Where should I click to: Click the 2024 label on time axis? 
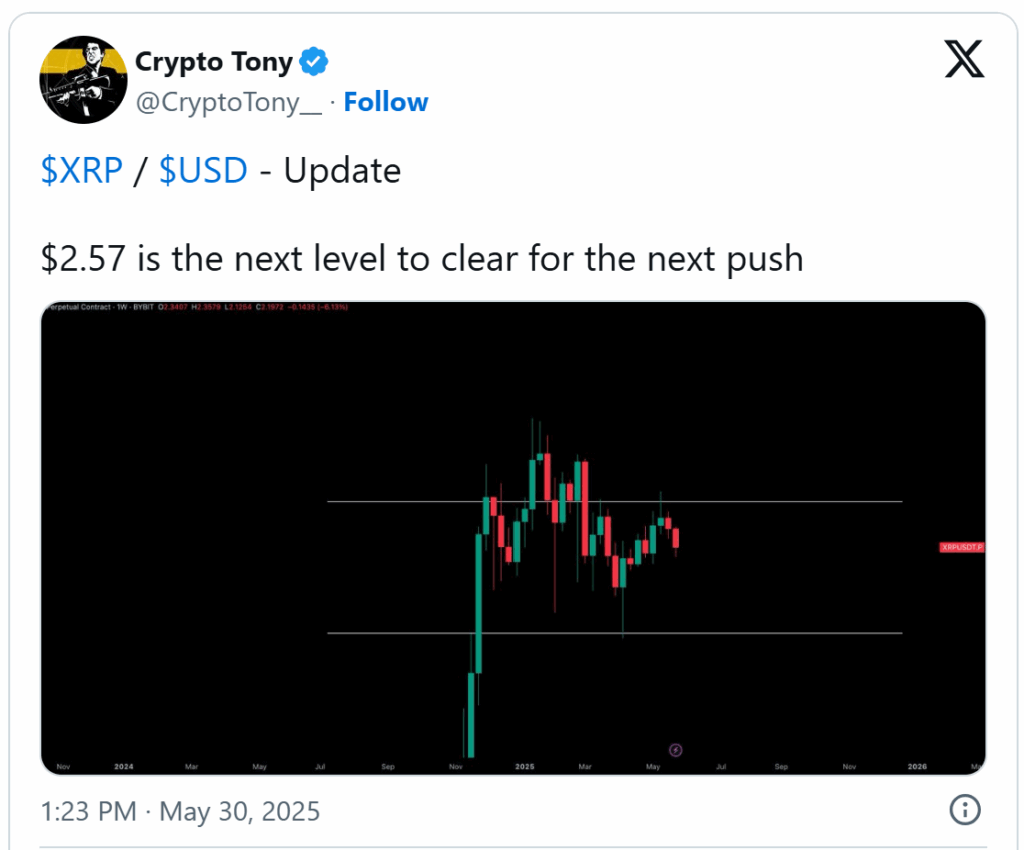123,766
